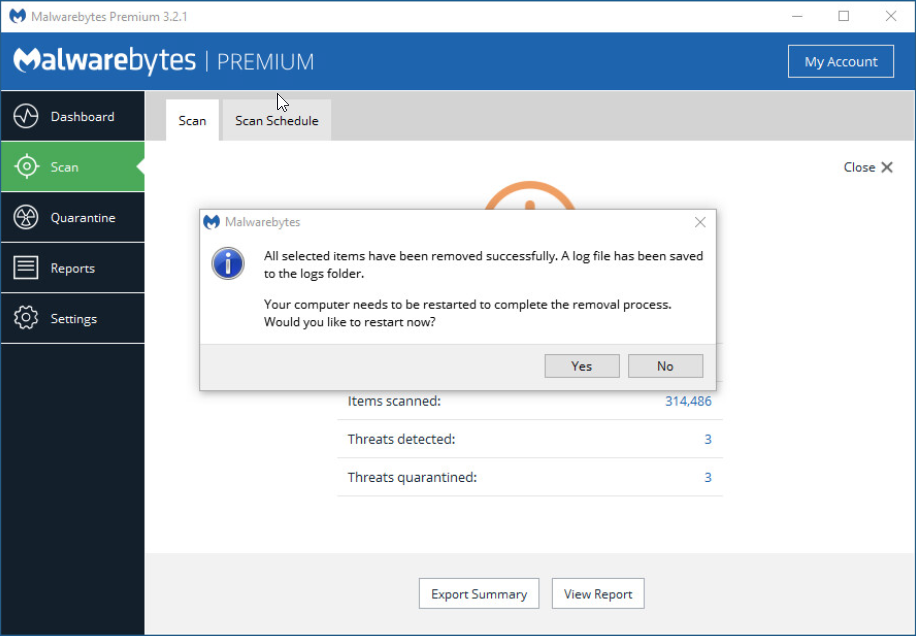Click 'All selected items have been removed' message
The image size is (916, 636).
(x=484, y=265)
